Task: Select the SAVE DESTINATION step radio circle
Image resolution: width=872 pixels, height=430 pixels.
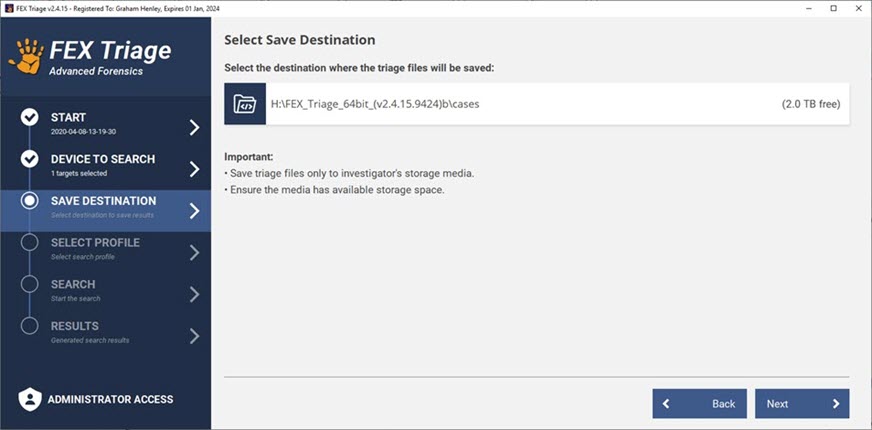Action: click(30, 201)
